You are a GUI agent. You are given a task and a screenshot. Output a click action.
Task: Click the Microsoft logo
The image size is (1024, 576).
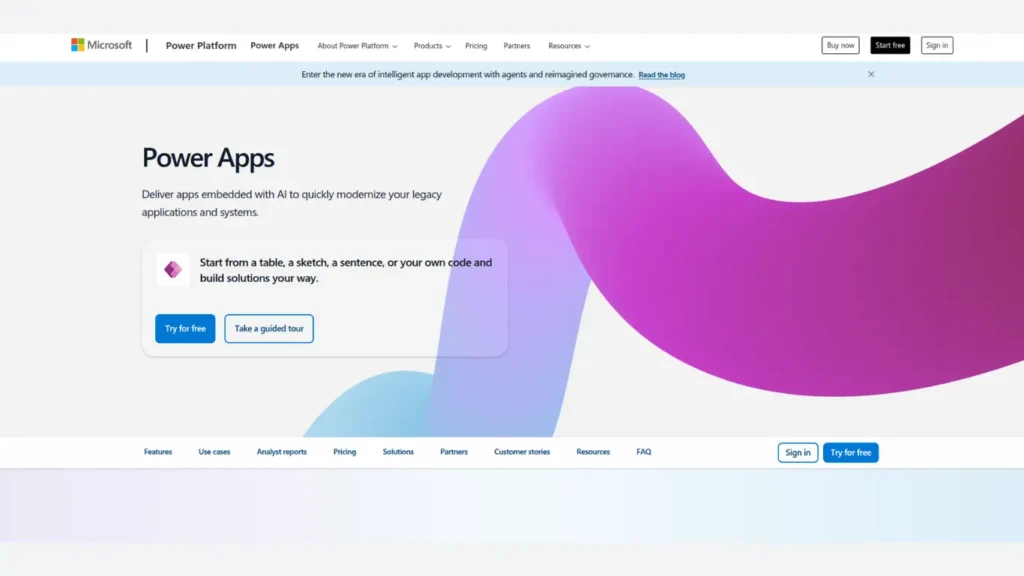pyautogui.click(x=101, y=45)
